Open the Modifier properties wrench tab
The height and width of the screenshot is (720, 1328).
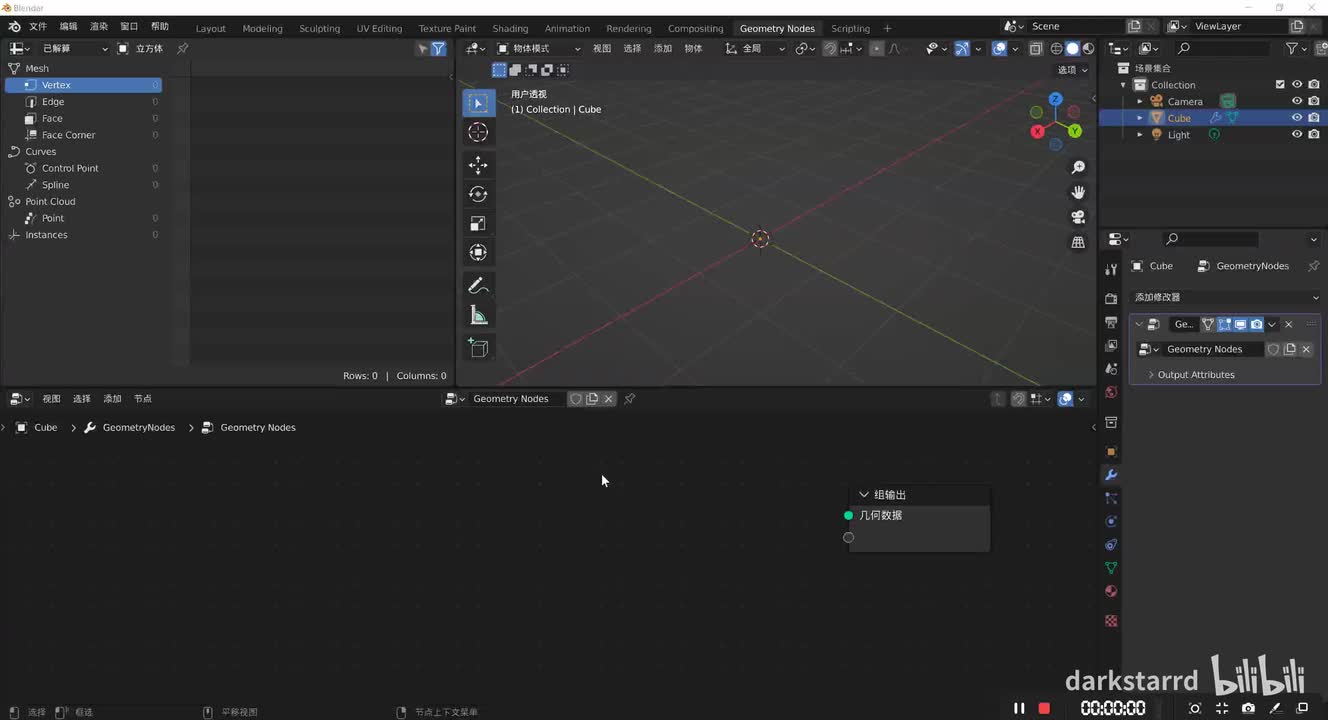(1111, 475)
